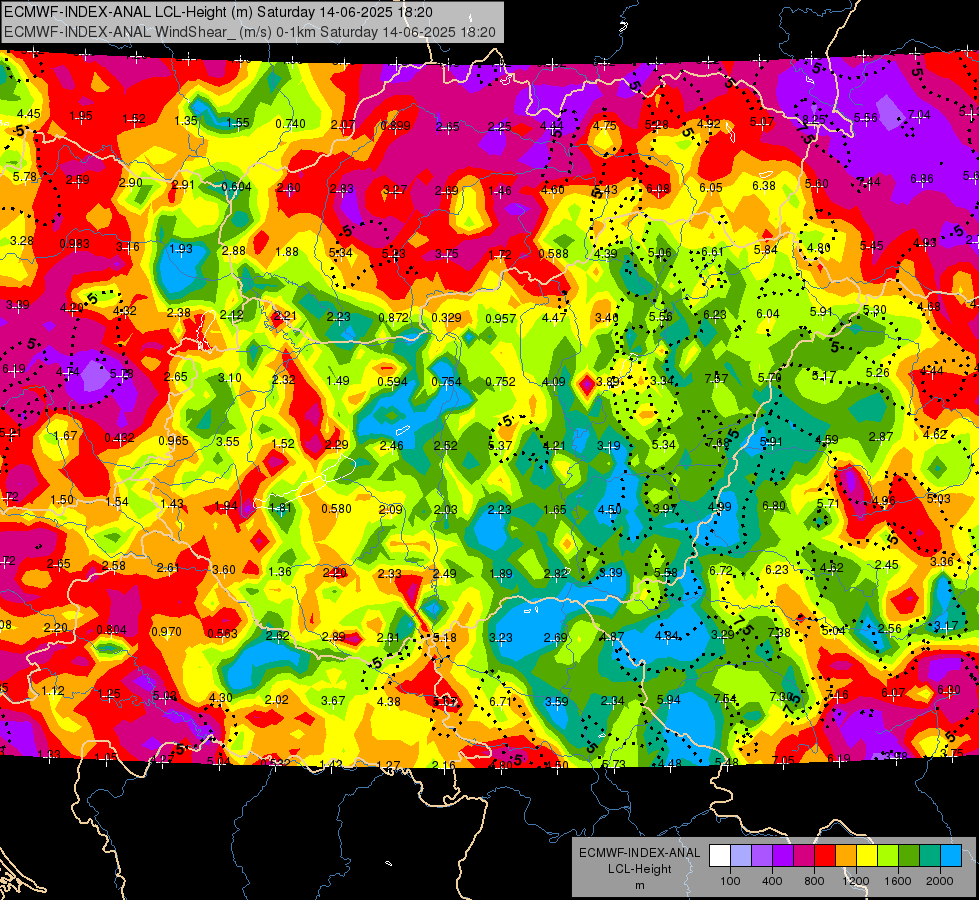The width and height of the screenshot is (979, 900).
Task: Click the 'm' unit label in legend
Action: (x=639, y=885)
